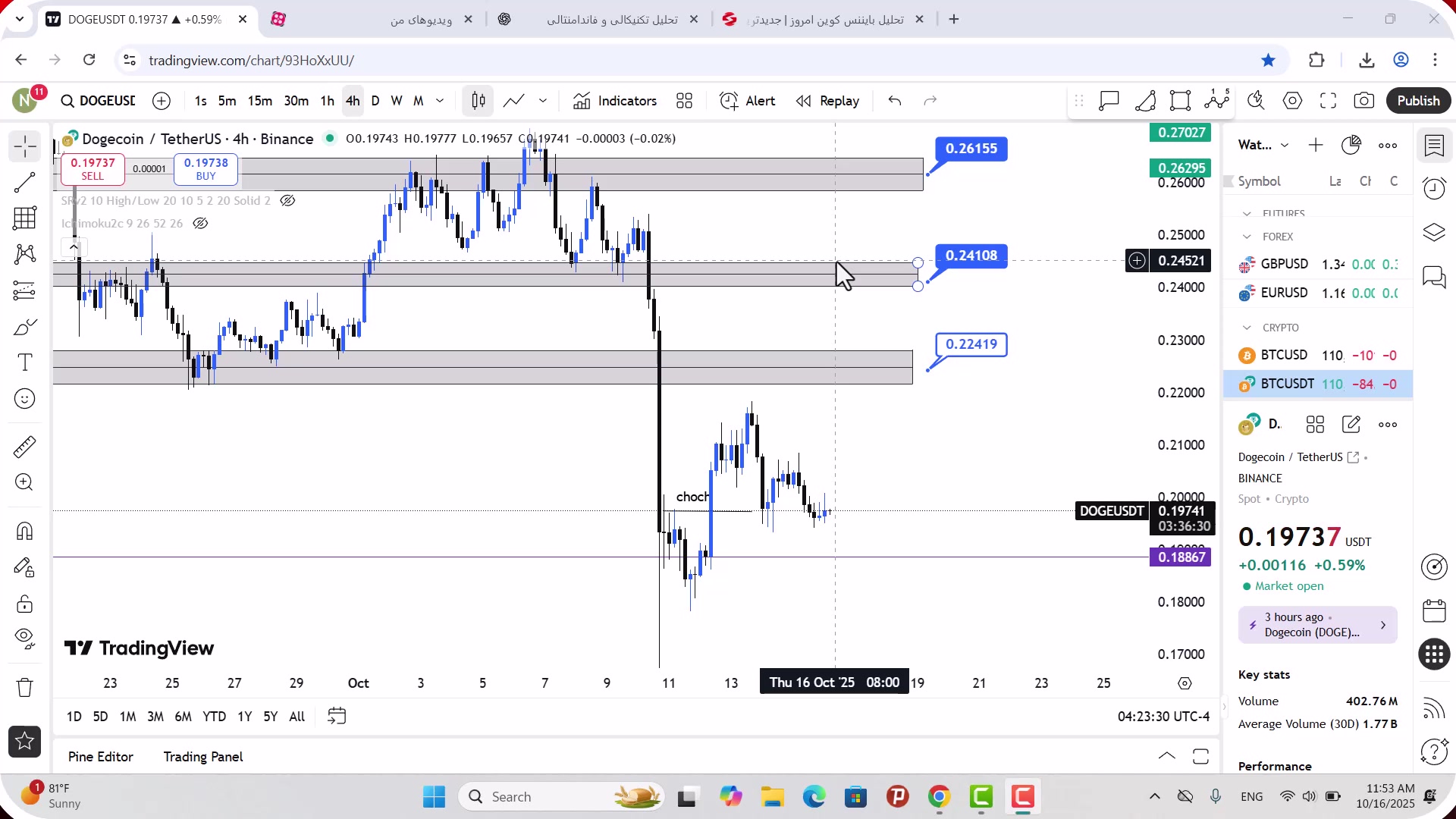
Task: Open the emoji icons tool
Action: (25, 399)
